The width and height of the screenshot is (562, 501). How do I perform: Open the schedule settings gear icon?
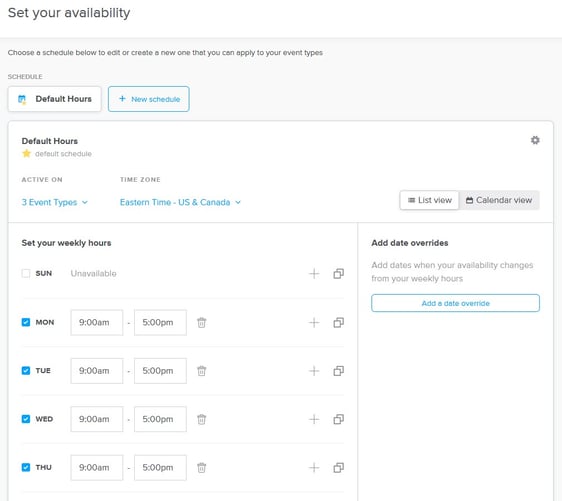535,140
